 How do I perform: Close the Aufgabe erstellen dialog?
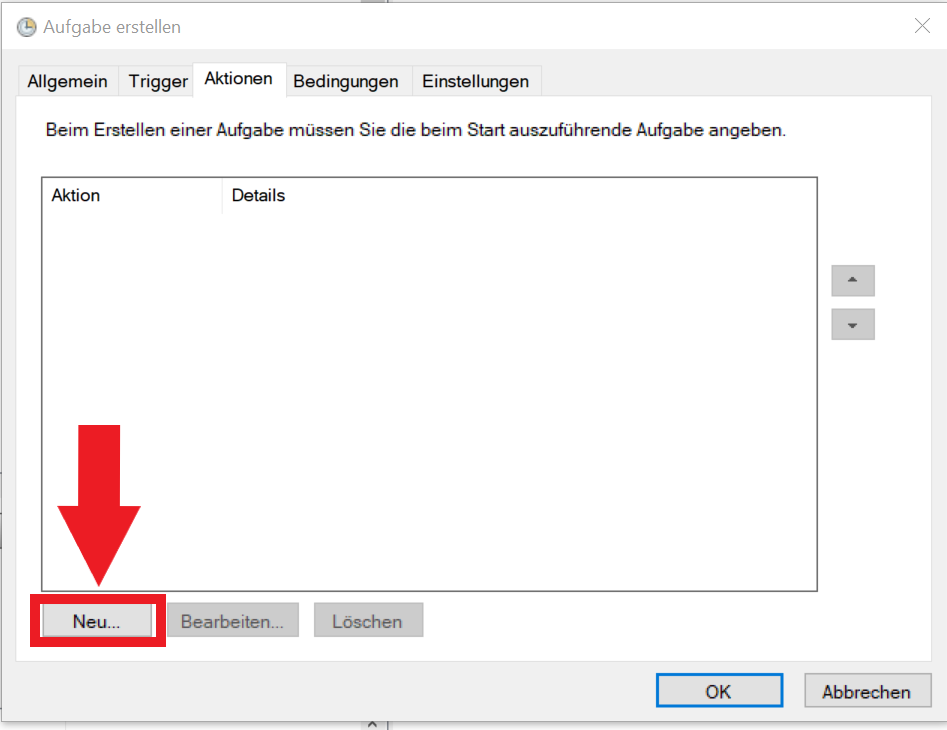click(x=922, y=25)
